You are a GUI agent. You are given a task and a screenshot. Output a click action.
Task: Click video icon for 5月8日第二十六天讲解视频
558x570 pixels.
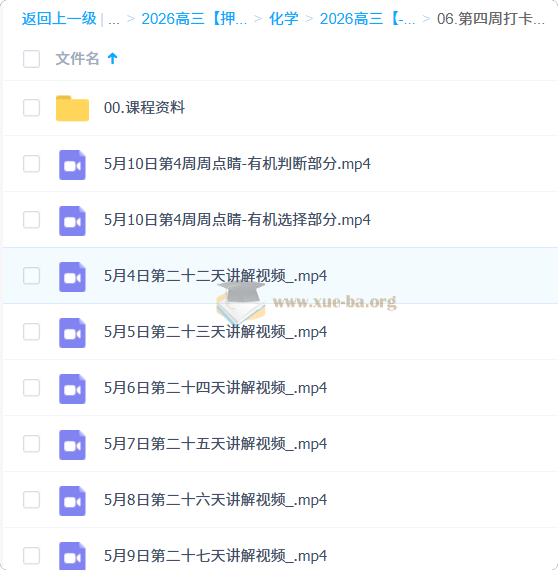(x=72, y=501)
